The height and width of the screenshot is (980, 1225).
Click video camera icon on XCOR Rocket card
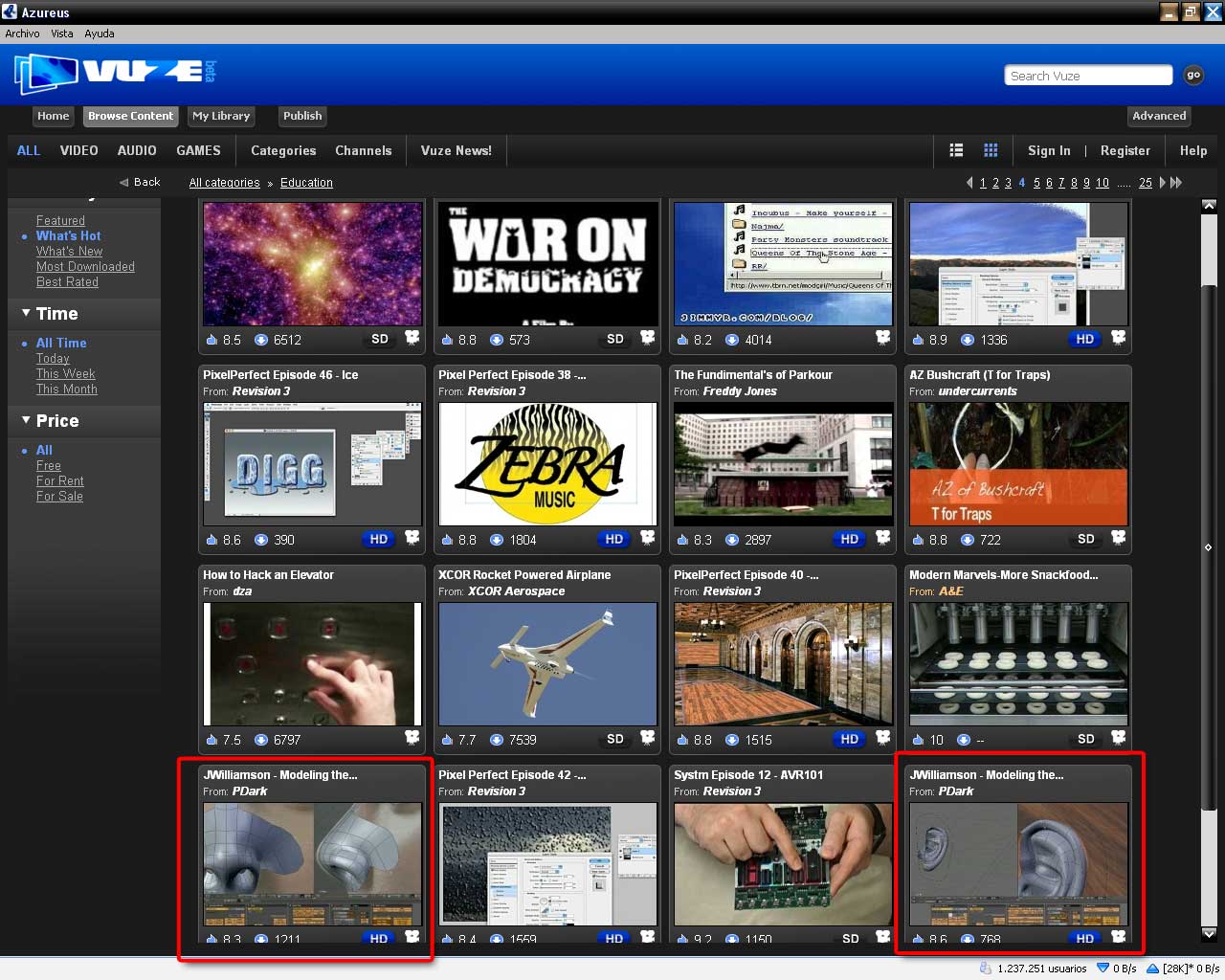point(648,738)
